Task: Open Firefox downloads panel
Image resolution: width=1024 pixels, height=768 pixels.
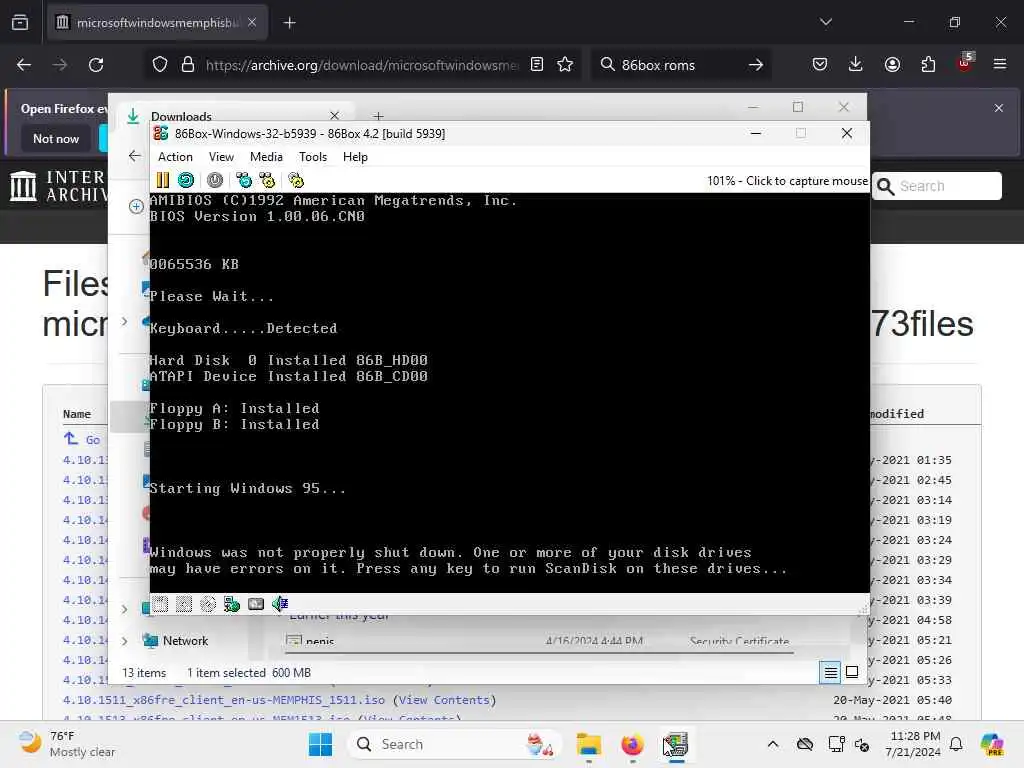Action: click(x=856, y=65)
